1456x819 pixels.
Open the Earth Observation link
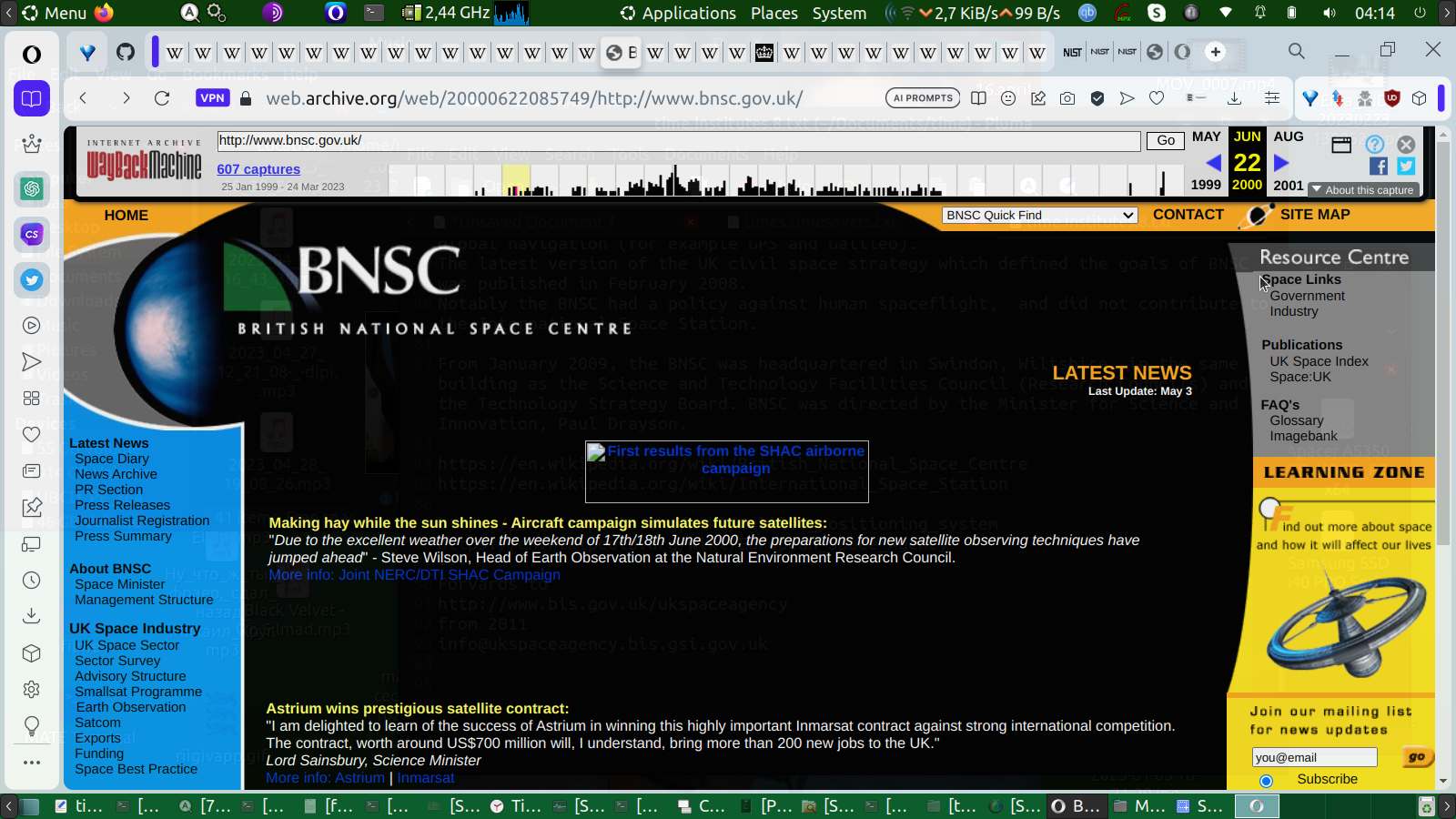(x=131, y=707)
